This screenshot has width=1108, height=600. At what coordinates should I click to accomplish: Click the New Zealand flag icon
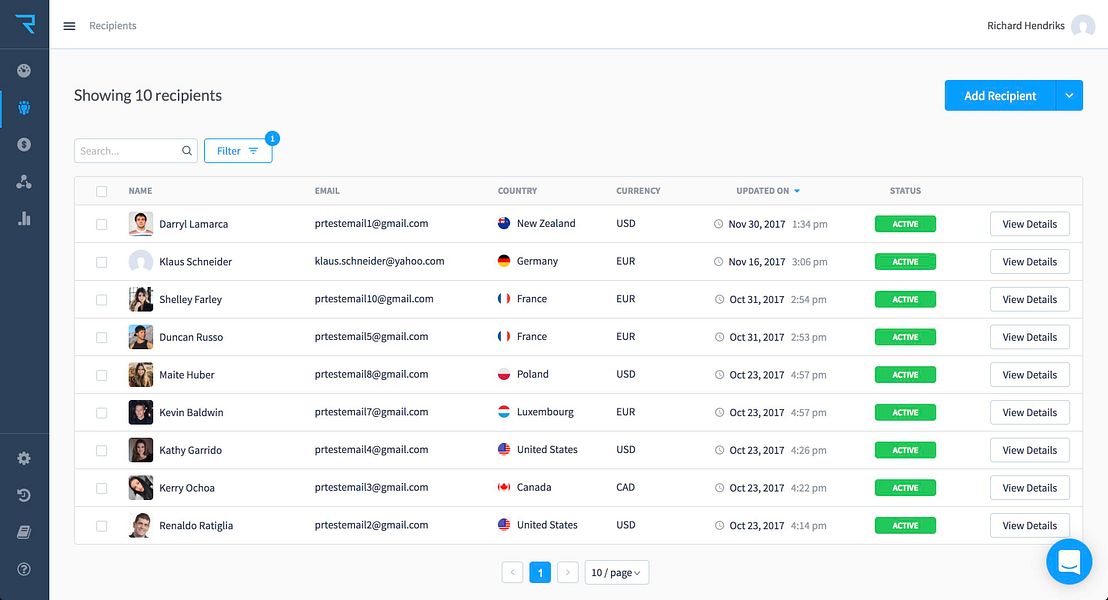(x=504, y=223)
